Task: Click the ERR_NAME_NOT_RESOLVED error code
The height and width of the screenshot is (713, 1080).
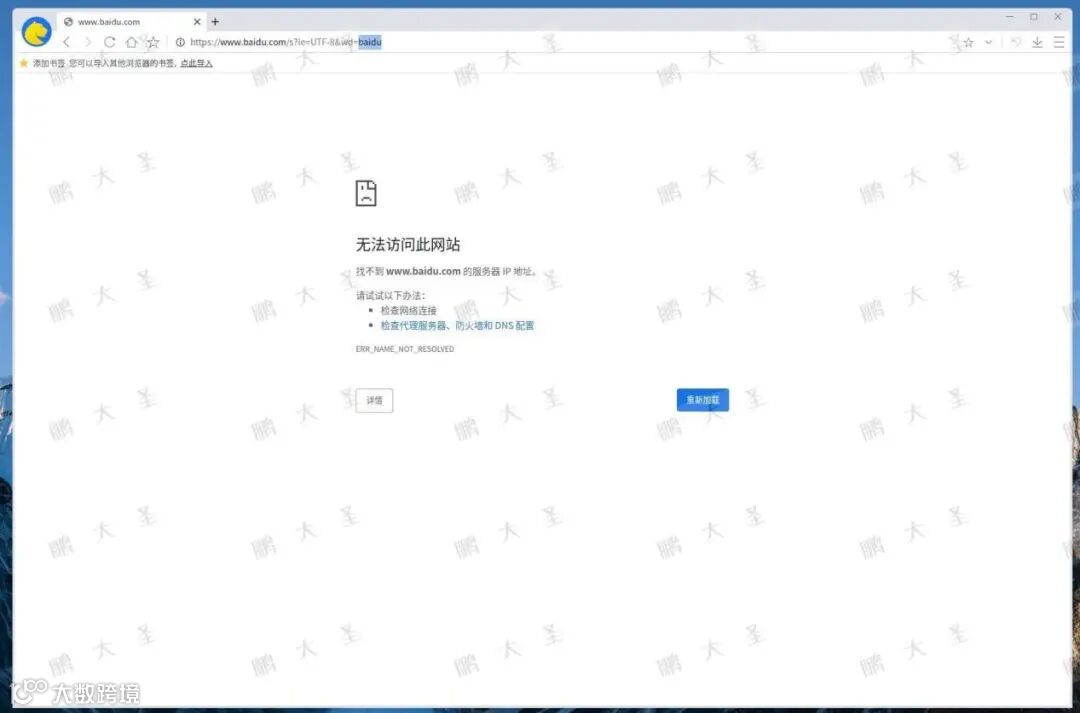Action: point(405,349)
